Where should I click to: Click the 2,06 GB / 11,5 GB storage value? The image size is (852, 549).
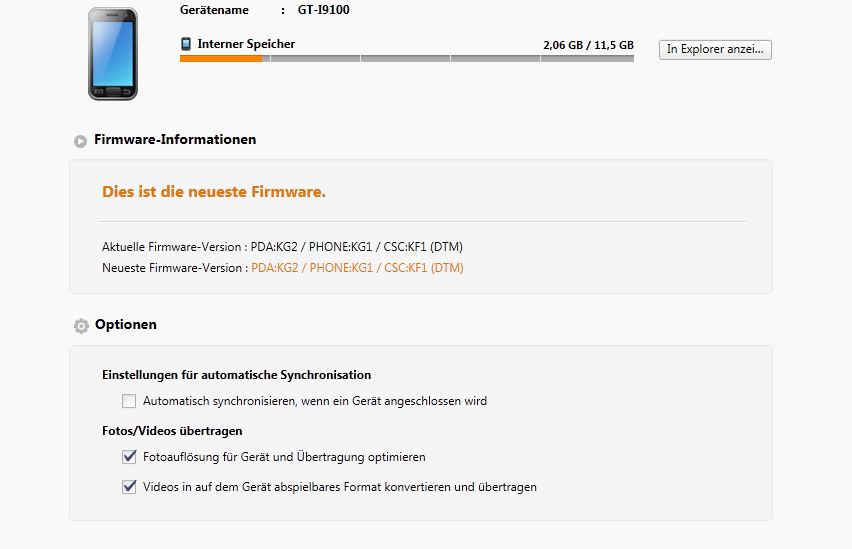tap(588, 45)
